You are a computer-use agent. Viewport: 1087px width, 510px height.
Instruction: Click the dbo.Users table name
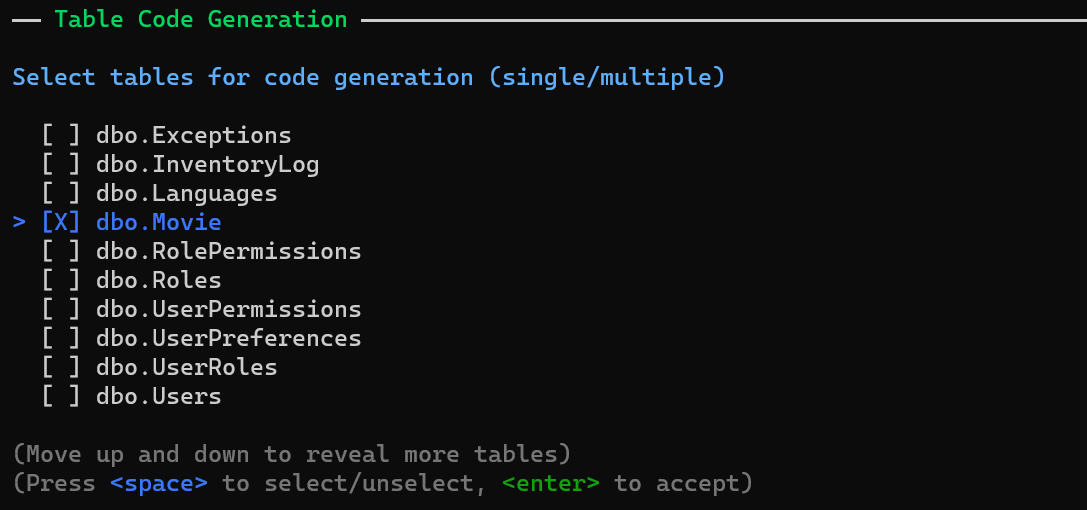(158, 396)
